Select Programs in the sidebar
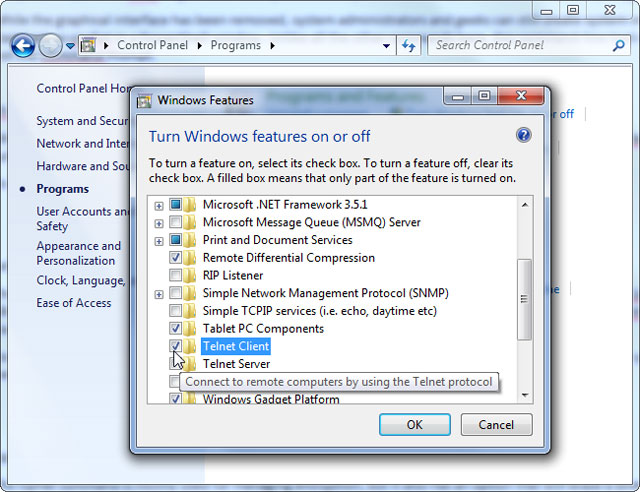The width and height of the screenshot is (640, 492). (x=62, y=189)
